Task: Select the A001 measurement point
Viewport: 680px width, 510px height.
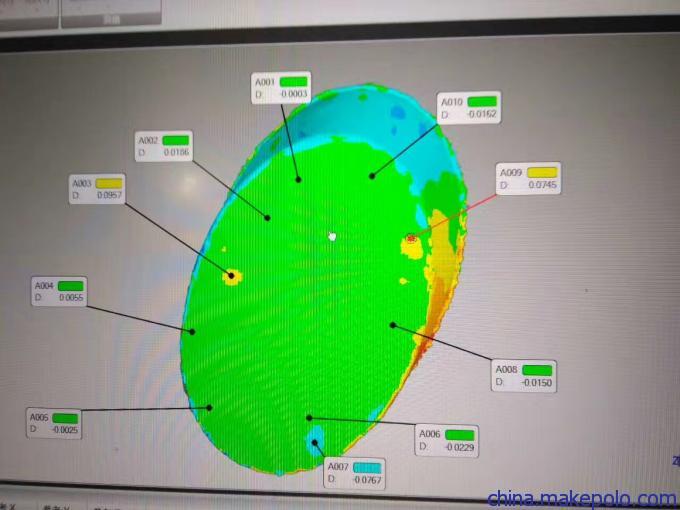Action: tap(298, 179)
